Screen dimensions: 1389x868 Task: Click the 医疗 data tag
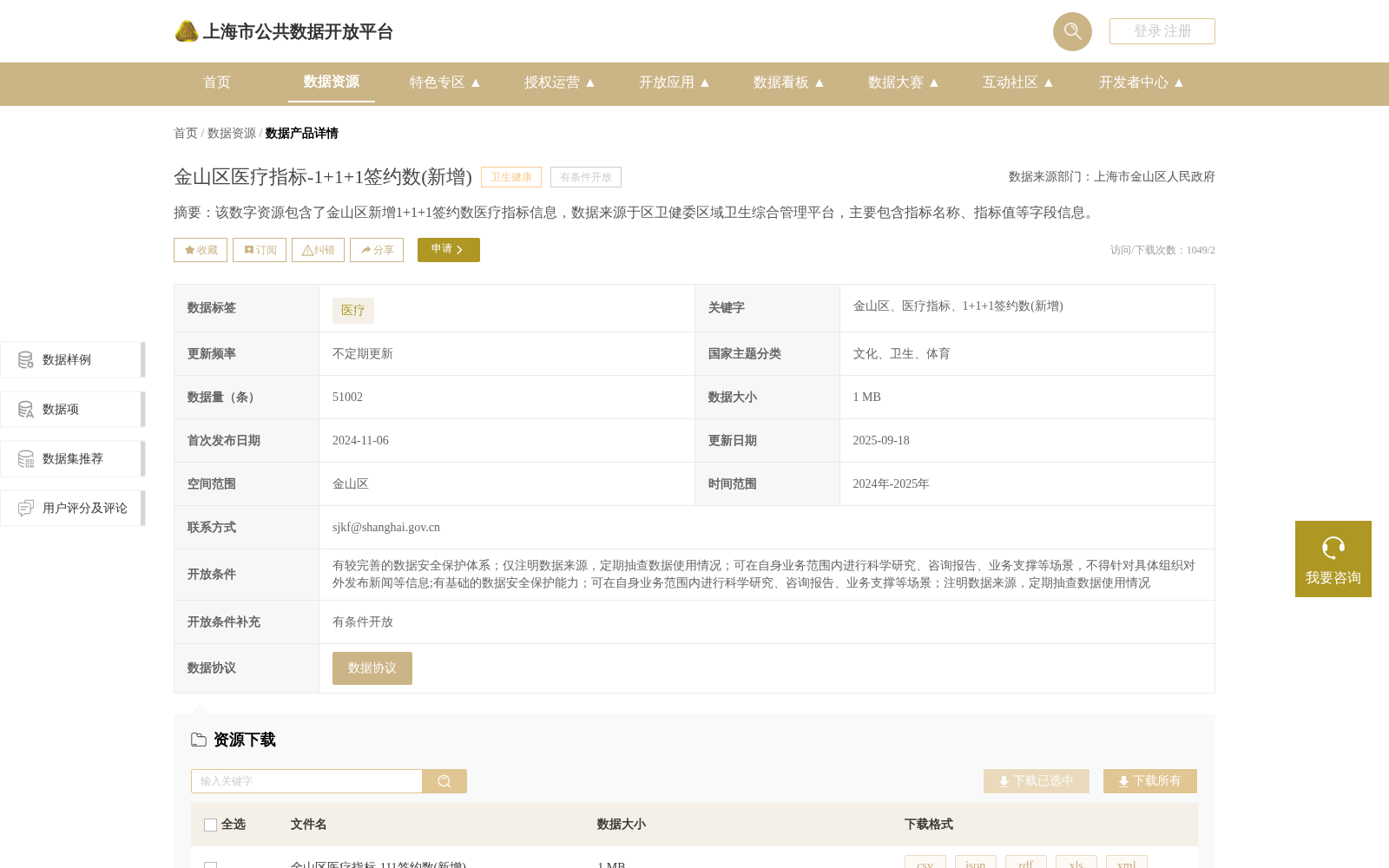click(x=353, y=311)
